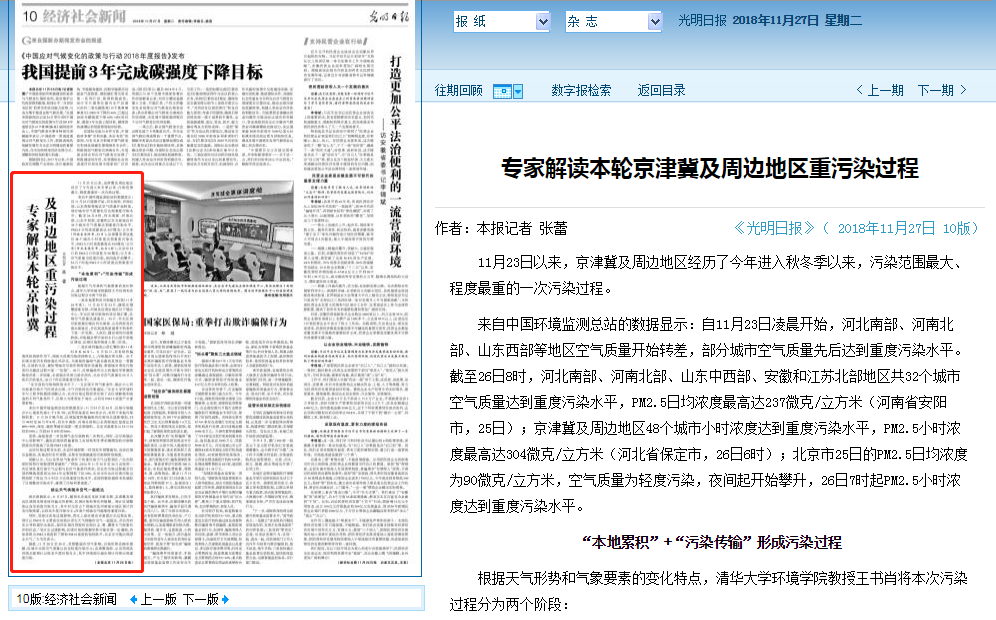The image size is (996, 620).
Task: Open the 《光明日报》 source link
Action: tap(775, 228)
